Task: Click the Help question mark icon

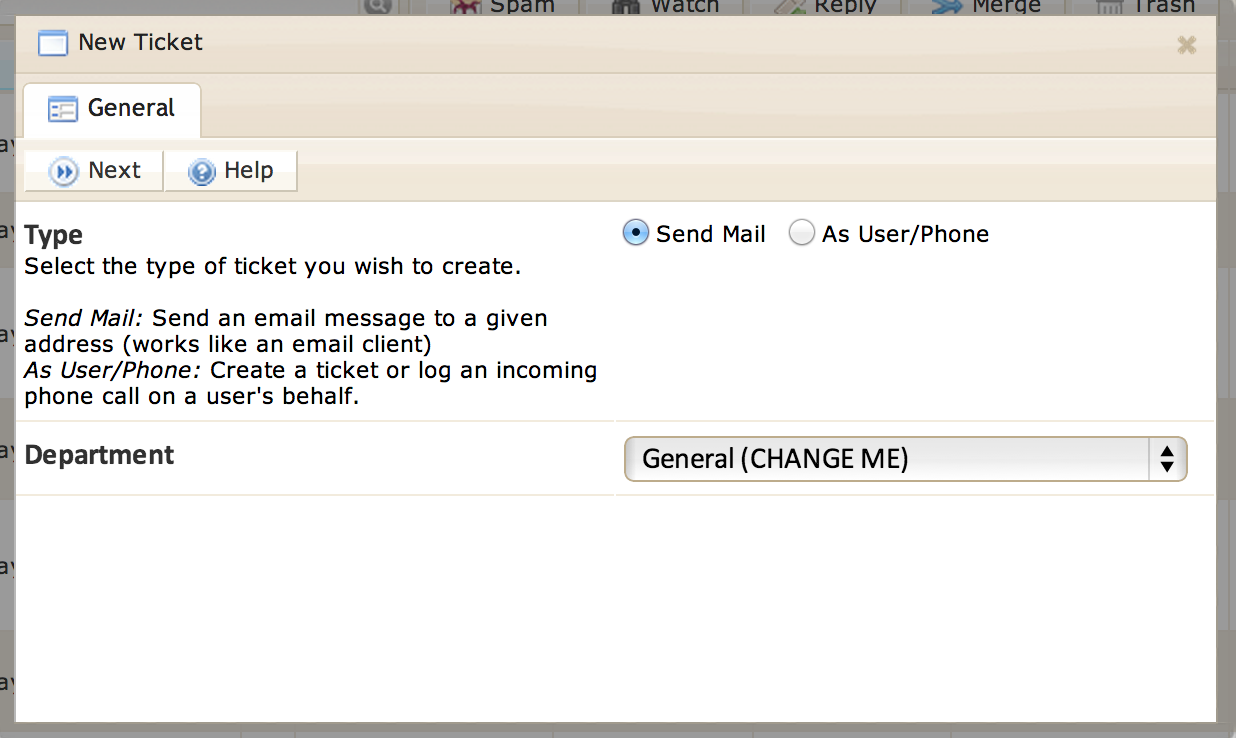Action: [x=201, y=172]
